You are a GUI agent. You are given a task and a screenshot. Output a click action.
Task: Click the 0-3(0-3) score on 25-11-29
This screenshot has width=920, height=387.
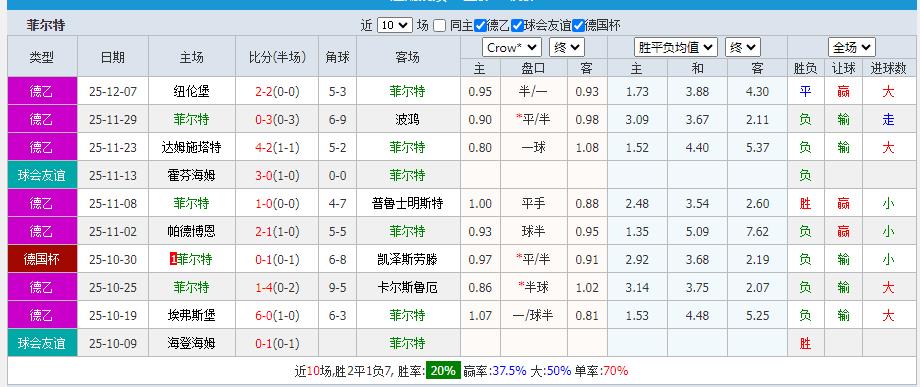(x=277, y=120)
